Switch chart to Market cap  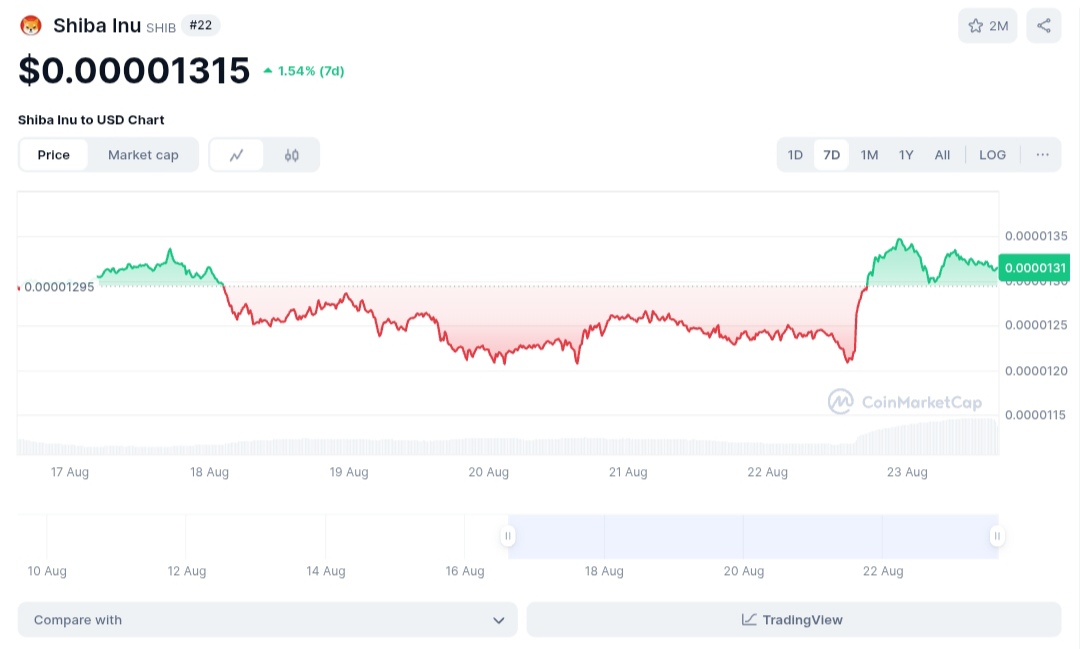[143, 155]
